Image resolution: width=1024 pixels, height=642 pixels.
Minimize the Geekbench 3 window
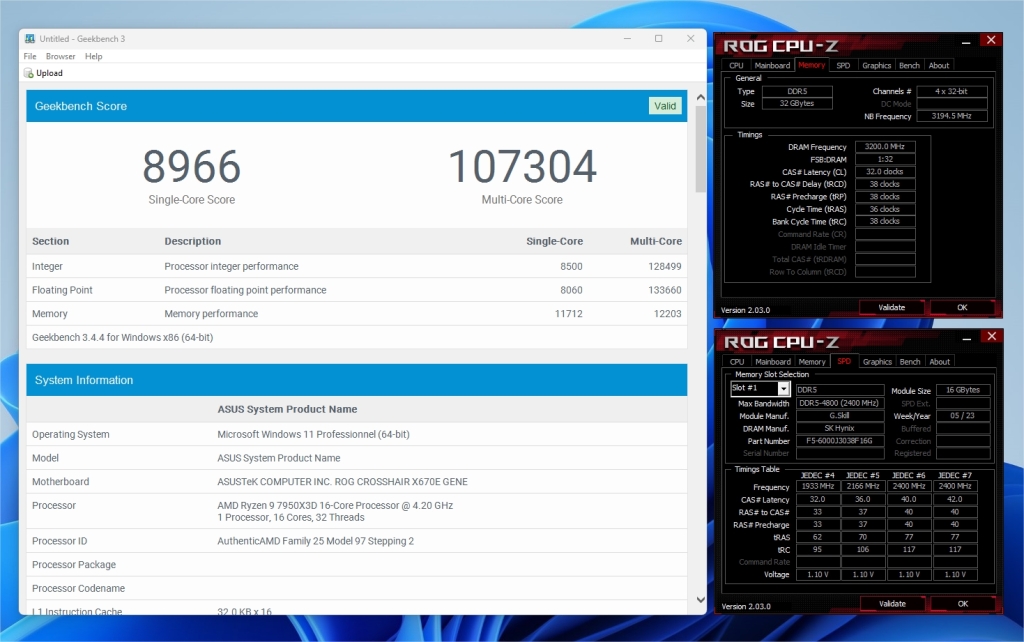626,39
